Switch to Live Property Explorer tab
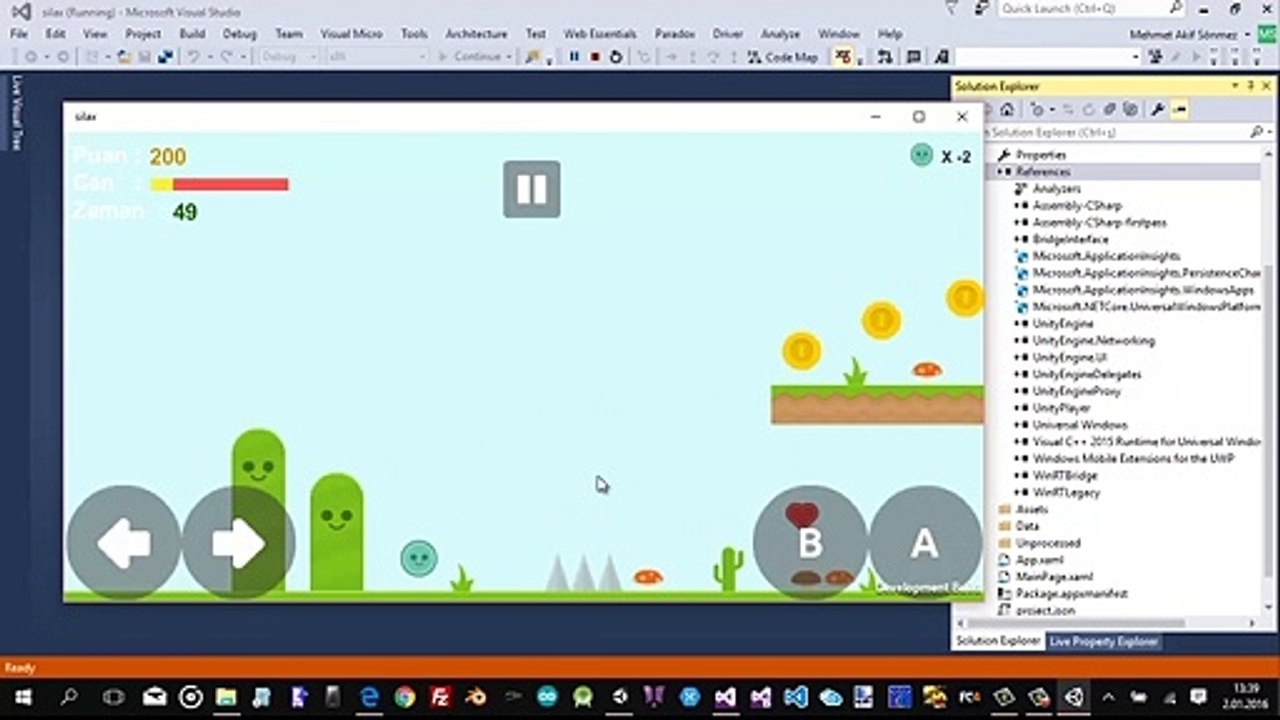 (1103, 641)
